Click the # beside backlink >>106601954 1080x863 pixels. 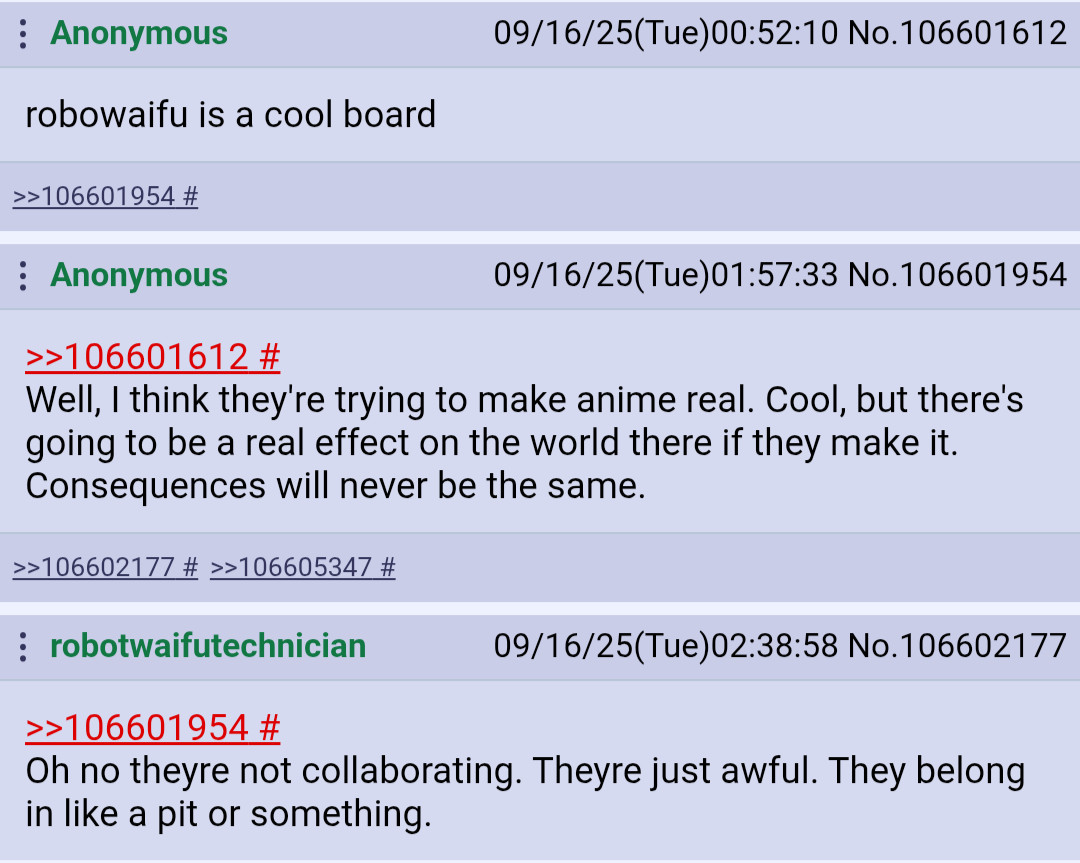[191, 196]
